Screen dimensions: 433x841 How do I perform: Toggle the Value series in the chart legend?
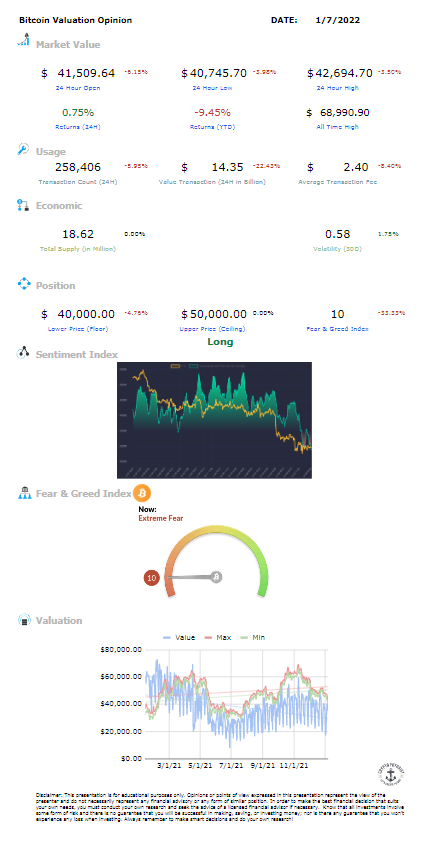[178, 638]
